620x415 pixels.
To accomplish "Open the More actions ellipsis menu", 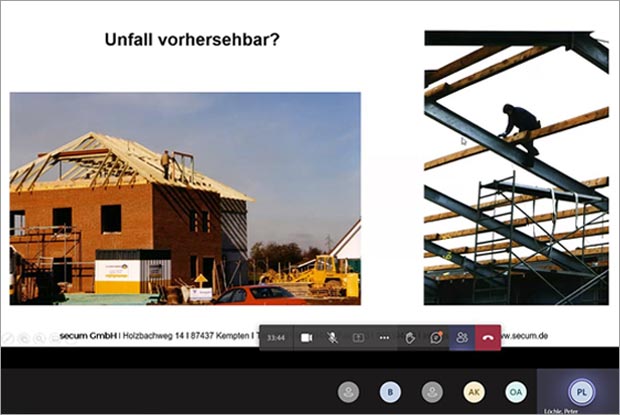I will 384,338.
